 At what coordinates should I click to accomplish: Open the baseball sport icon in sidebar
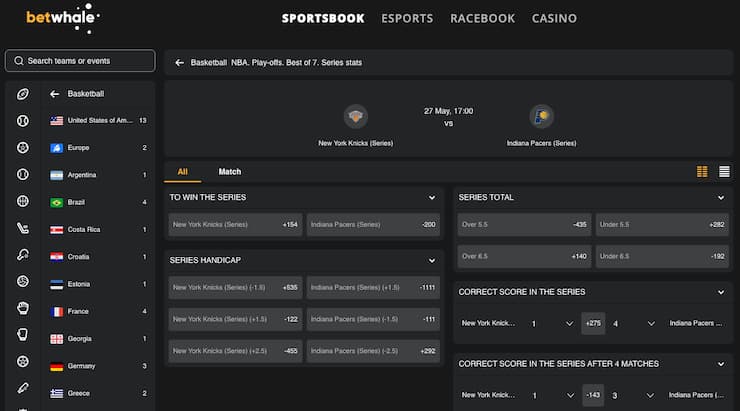tap(23, 120)
